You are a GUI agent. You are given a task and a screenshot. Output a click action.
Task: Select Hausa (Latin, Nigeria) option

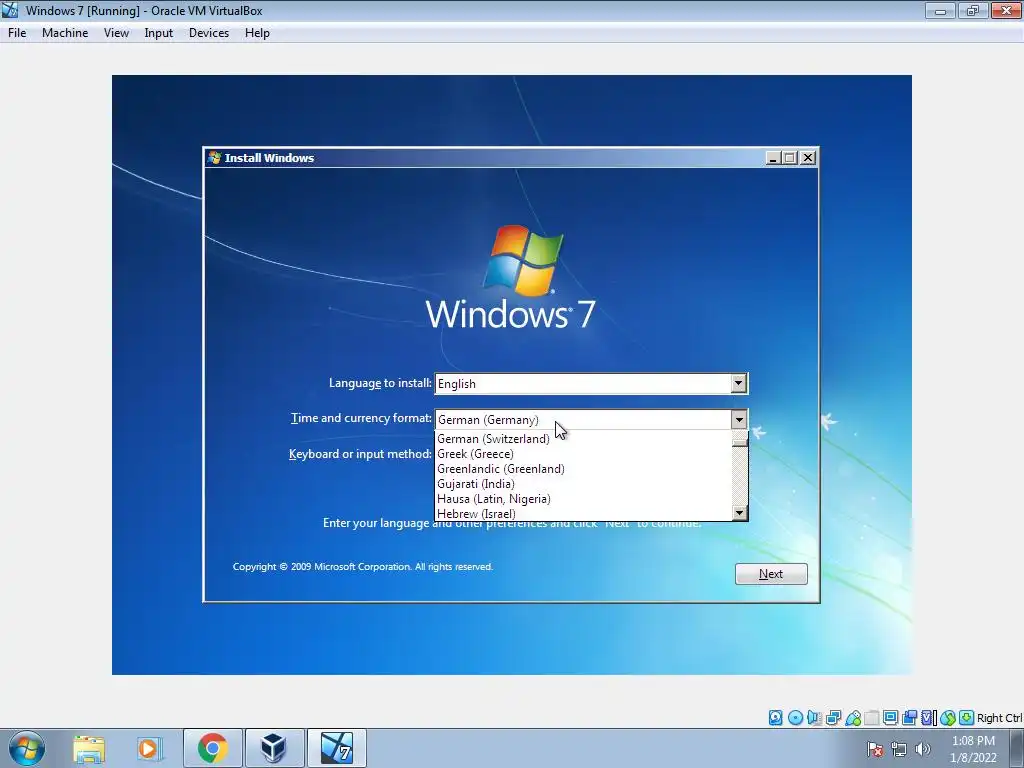(x=583, y=499)
